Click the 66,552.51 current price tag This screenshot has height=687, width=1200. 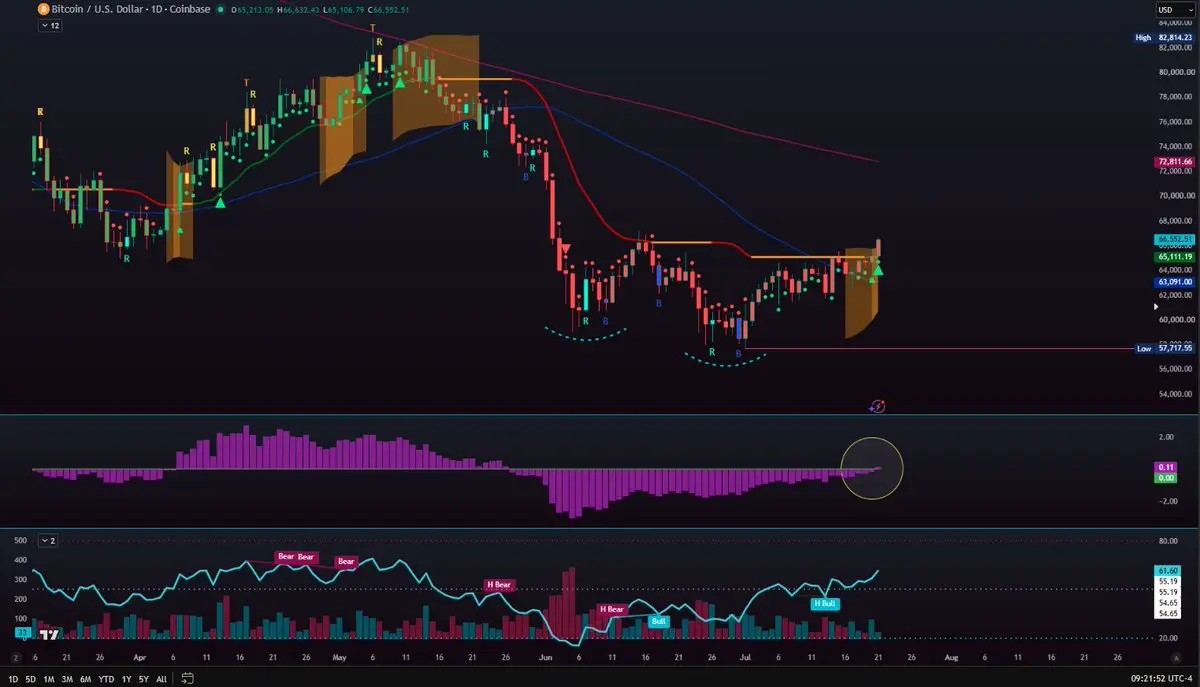click(1175, 240)
